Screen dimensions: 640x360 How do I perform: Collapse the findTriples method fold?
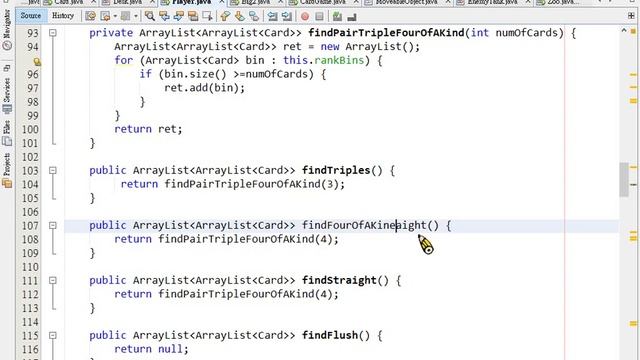pos(53,170)
